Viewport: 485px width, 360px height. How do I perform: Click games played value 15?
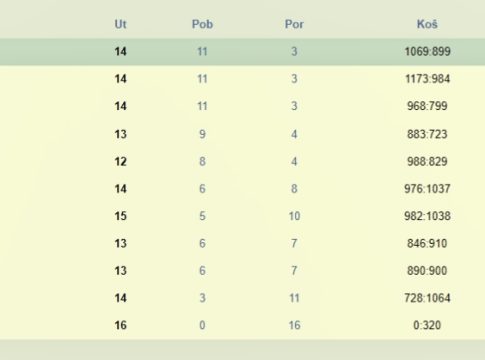coord(120,216)
